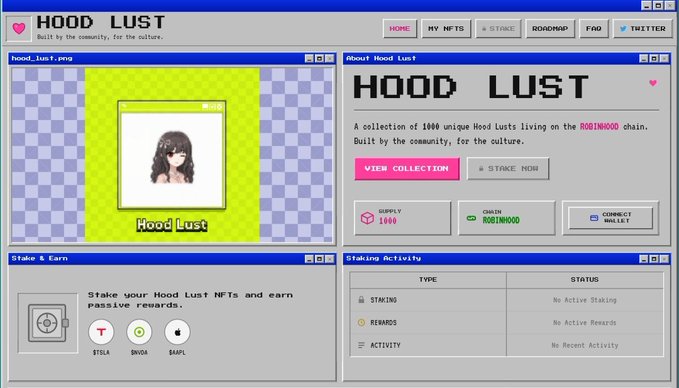
Task: Minimize the Stake & Earn window
Action: [x=309, y=259]
